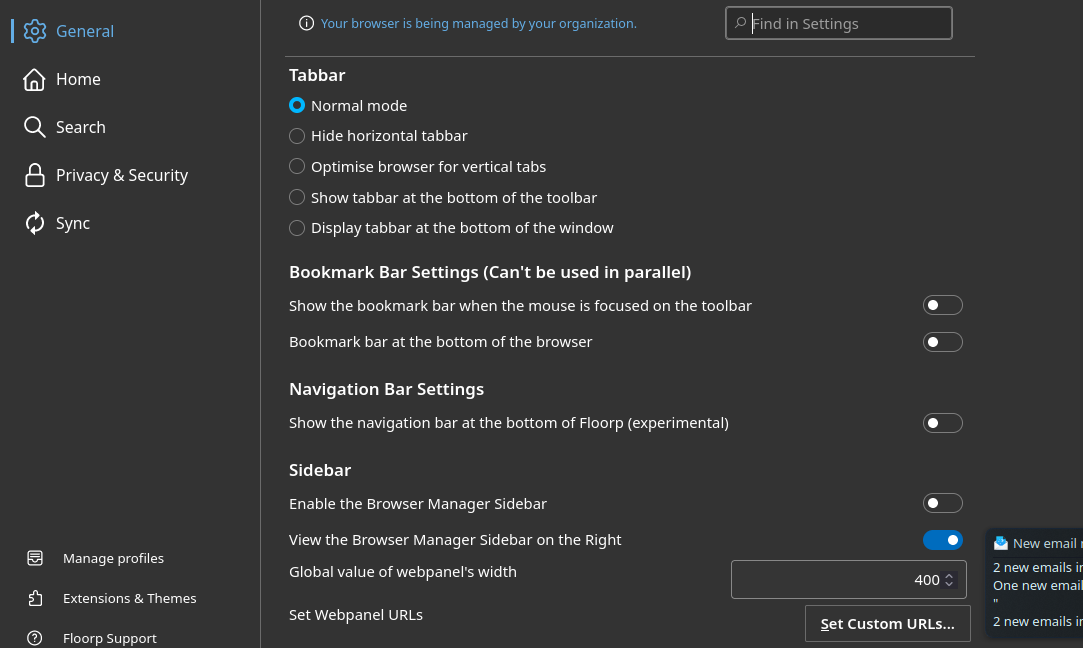Click the General gear icon
Image resolution: width=1083 pixels, height=648 pixels.
click(35, 31)
